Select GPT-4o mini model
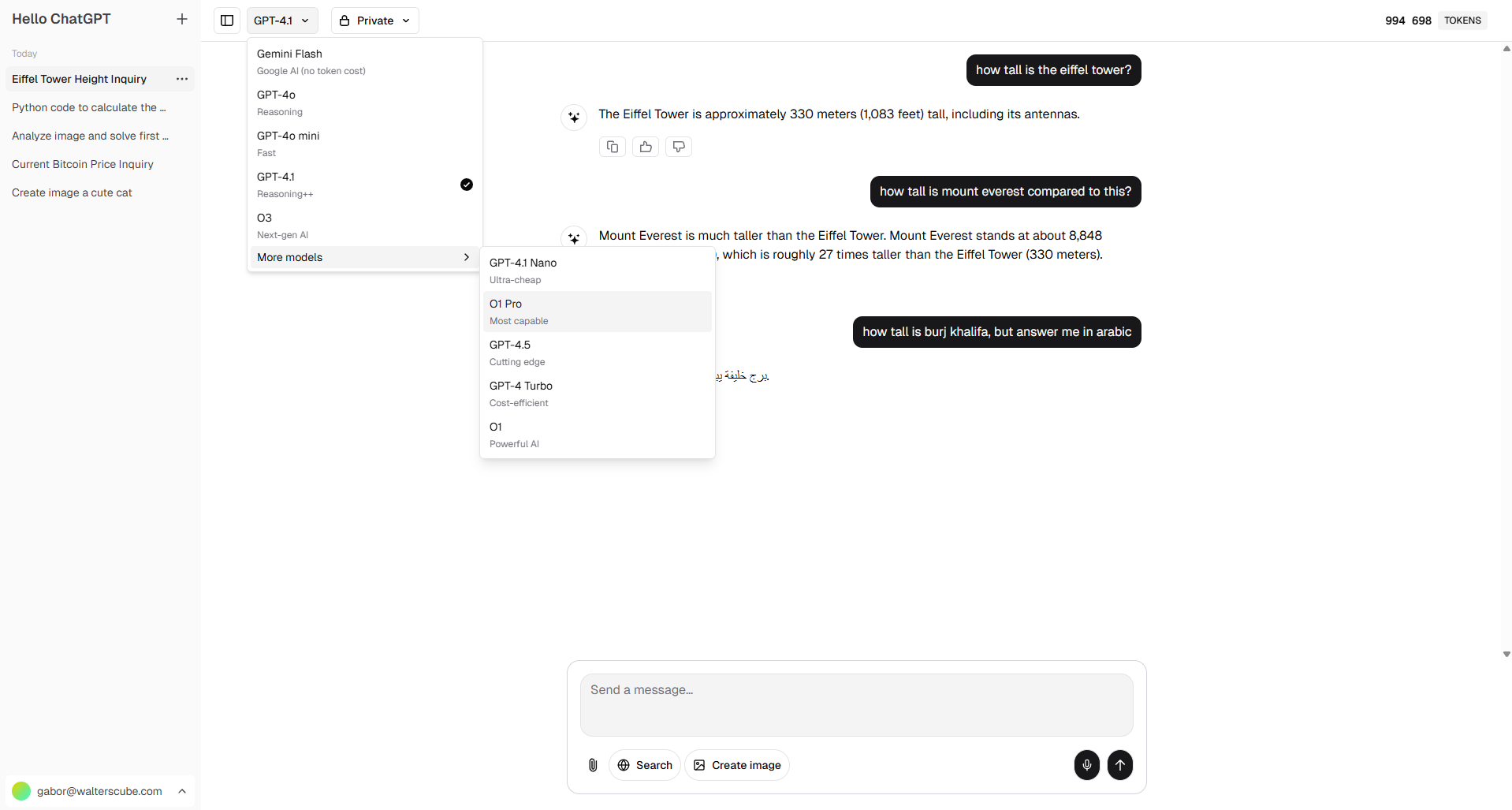Image resolution: width=1512 pixels, height=810 pixels. (x=363, y=144)
